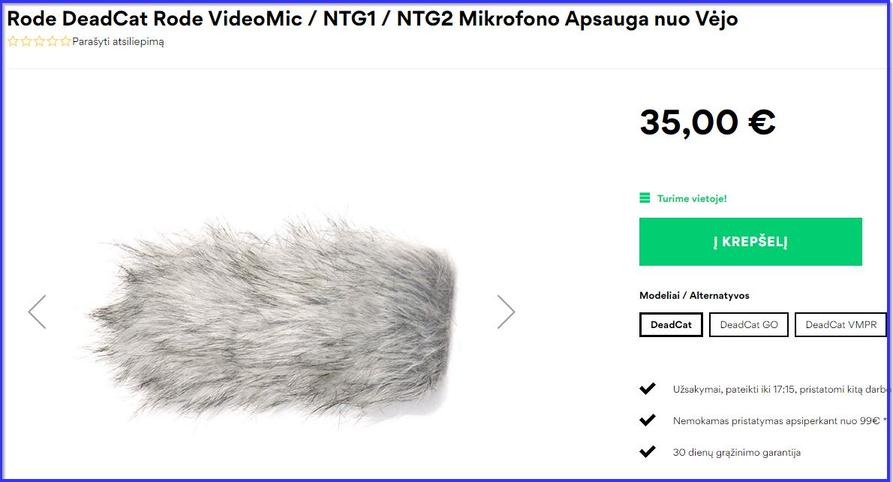Click the first rating star
Viewport: 893px width, 482px height.
tap(13, 41)
